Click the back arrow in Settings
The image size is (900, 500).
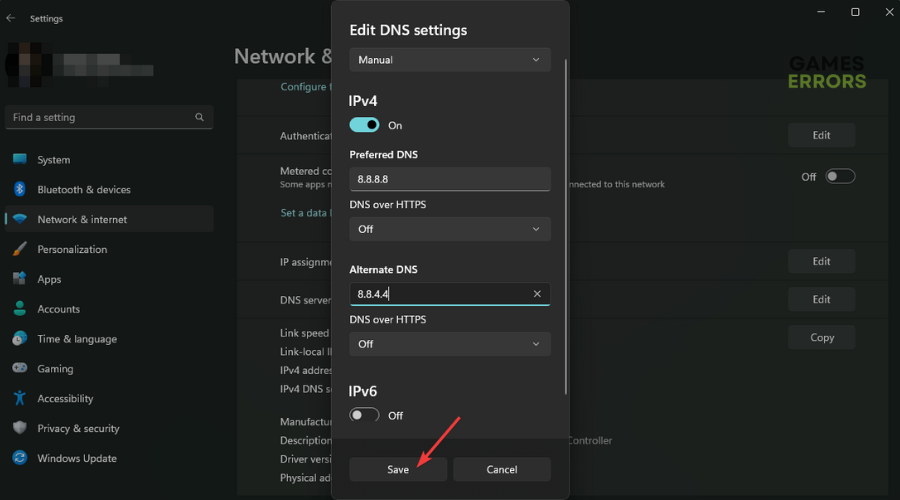coord(10,18)
